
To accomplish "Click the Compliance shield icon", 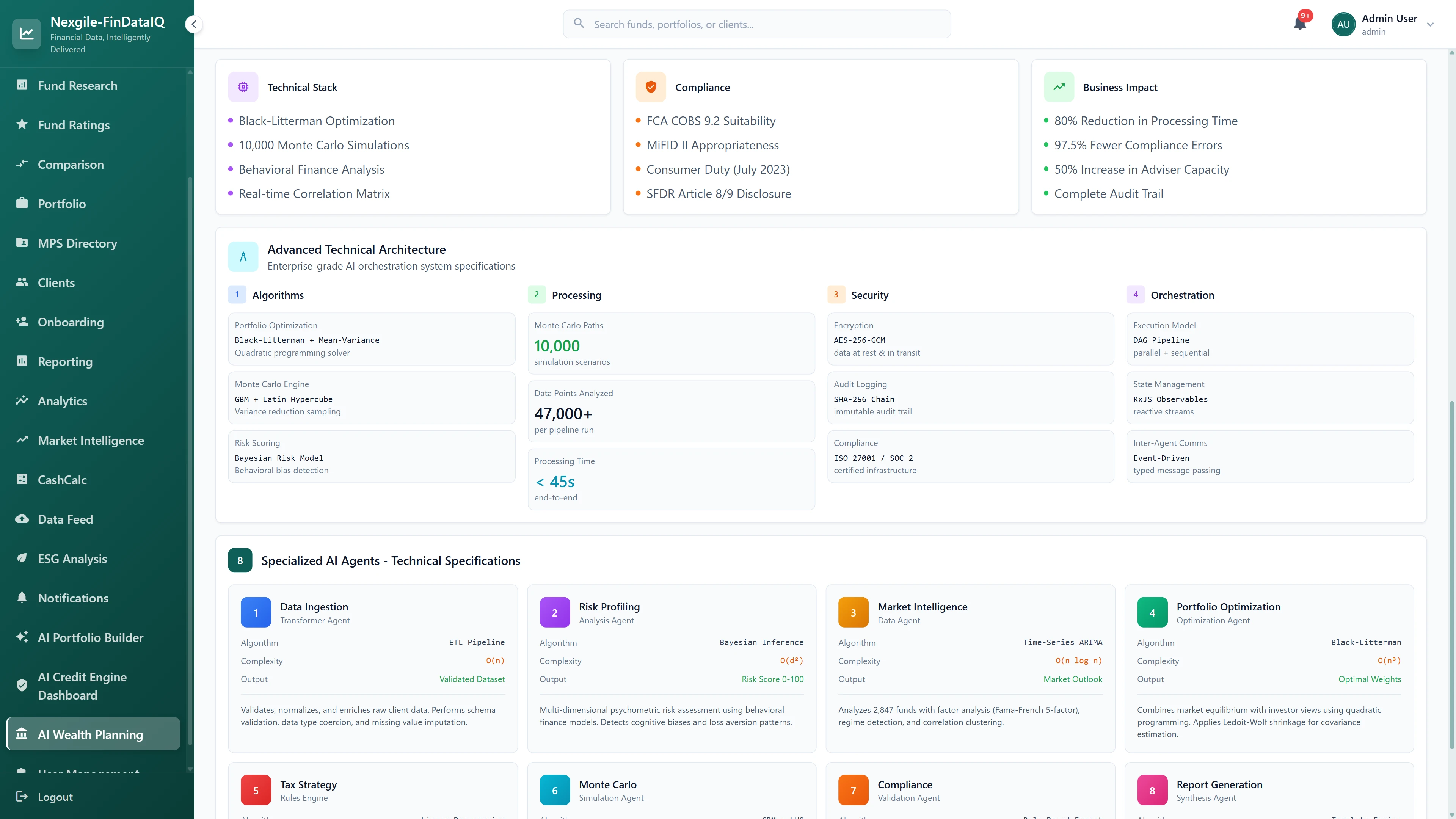I will tap(651, 87).
